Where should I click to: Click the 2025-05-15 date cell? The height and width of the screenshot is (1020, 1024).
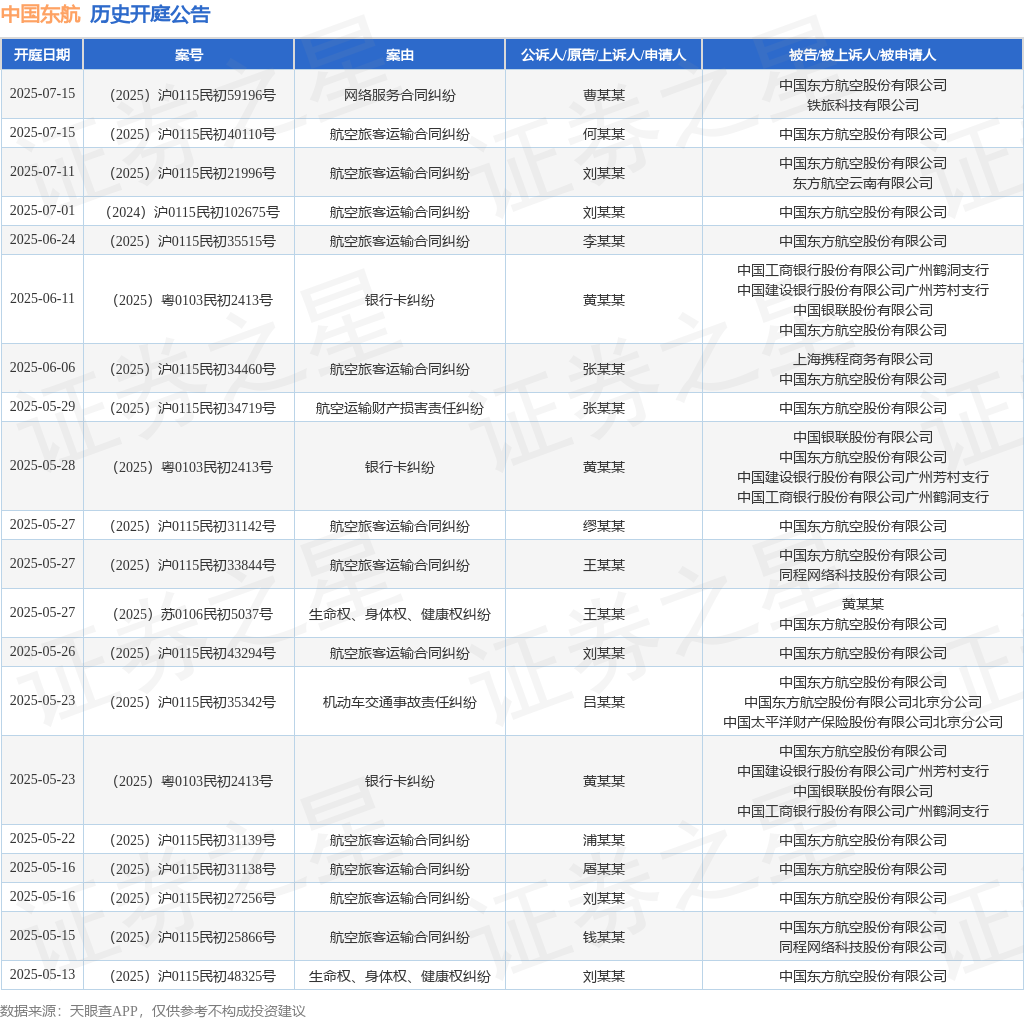(42, 935)
